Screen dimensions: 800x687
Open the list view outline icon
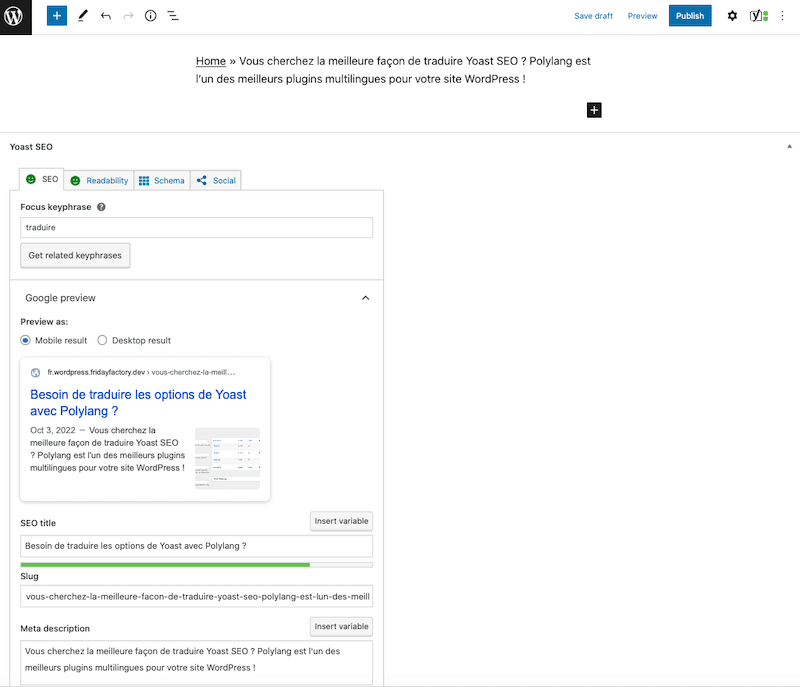coord(173,16)
